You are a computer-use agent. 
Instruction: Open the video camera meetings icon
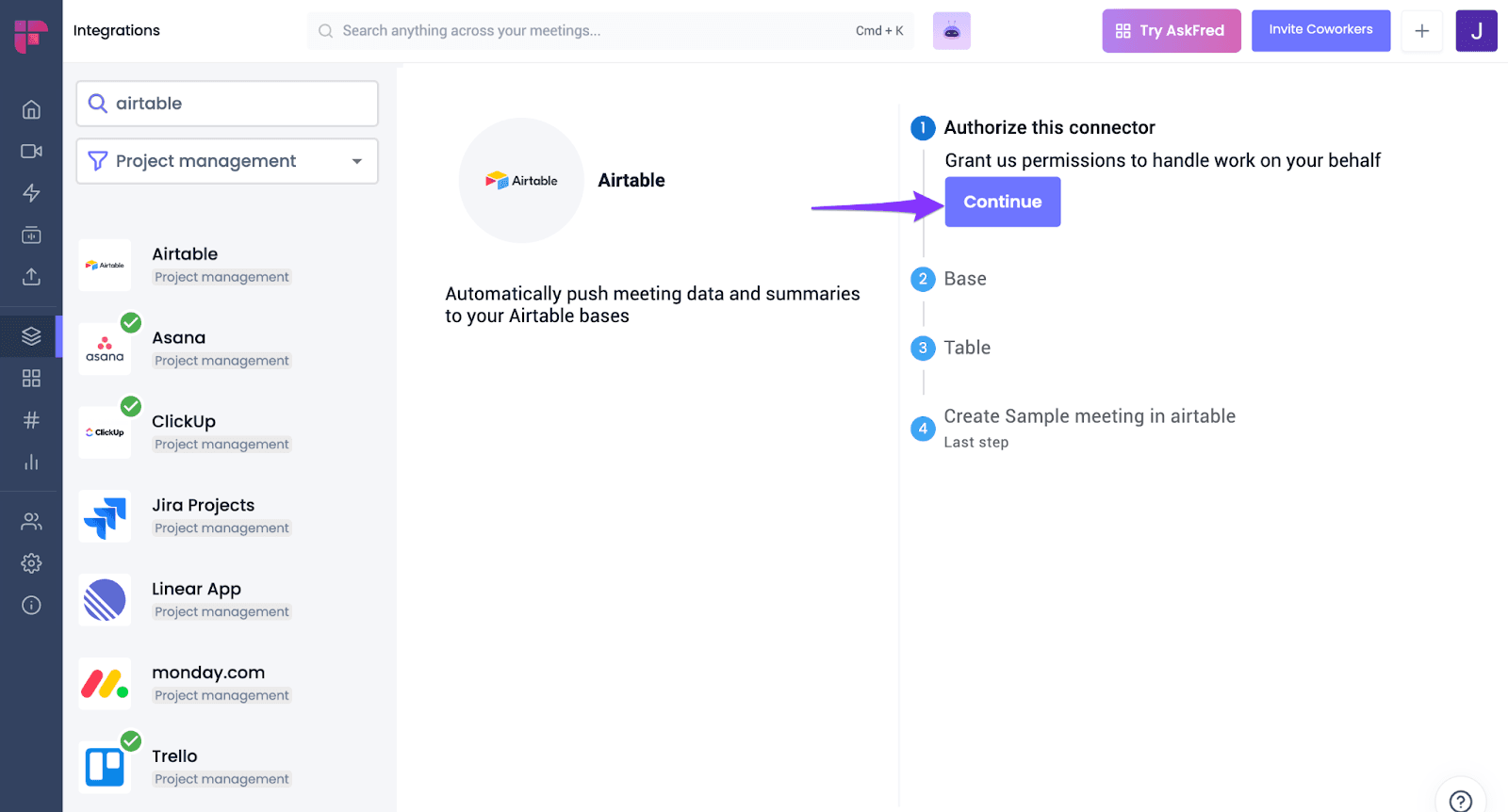click(31, 151)
